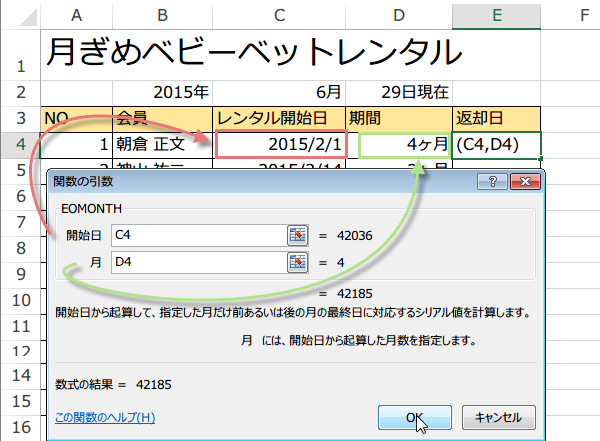Click cell E4 showing (C4,D4)
This screenshot has width=600, height=441.
click(x=497, y=145)
